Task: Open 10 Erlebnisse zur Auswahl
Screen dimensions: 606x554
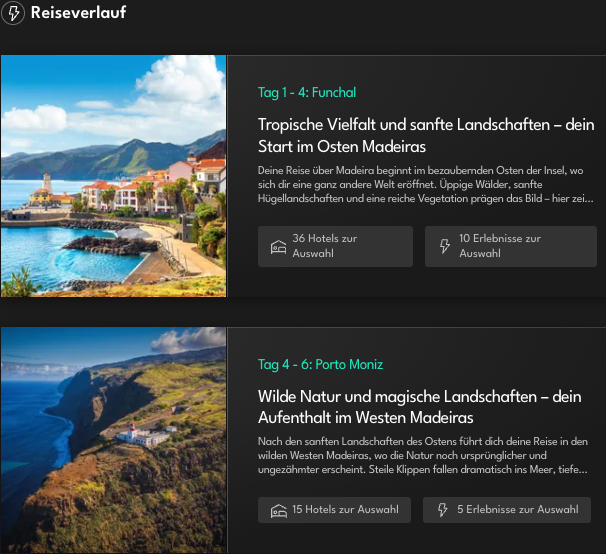Action: (x=511, y=246)
